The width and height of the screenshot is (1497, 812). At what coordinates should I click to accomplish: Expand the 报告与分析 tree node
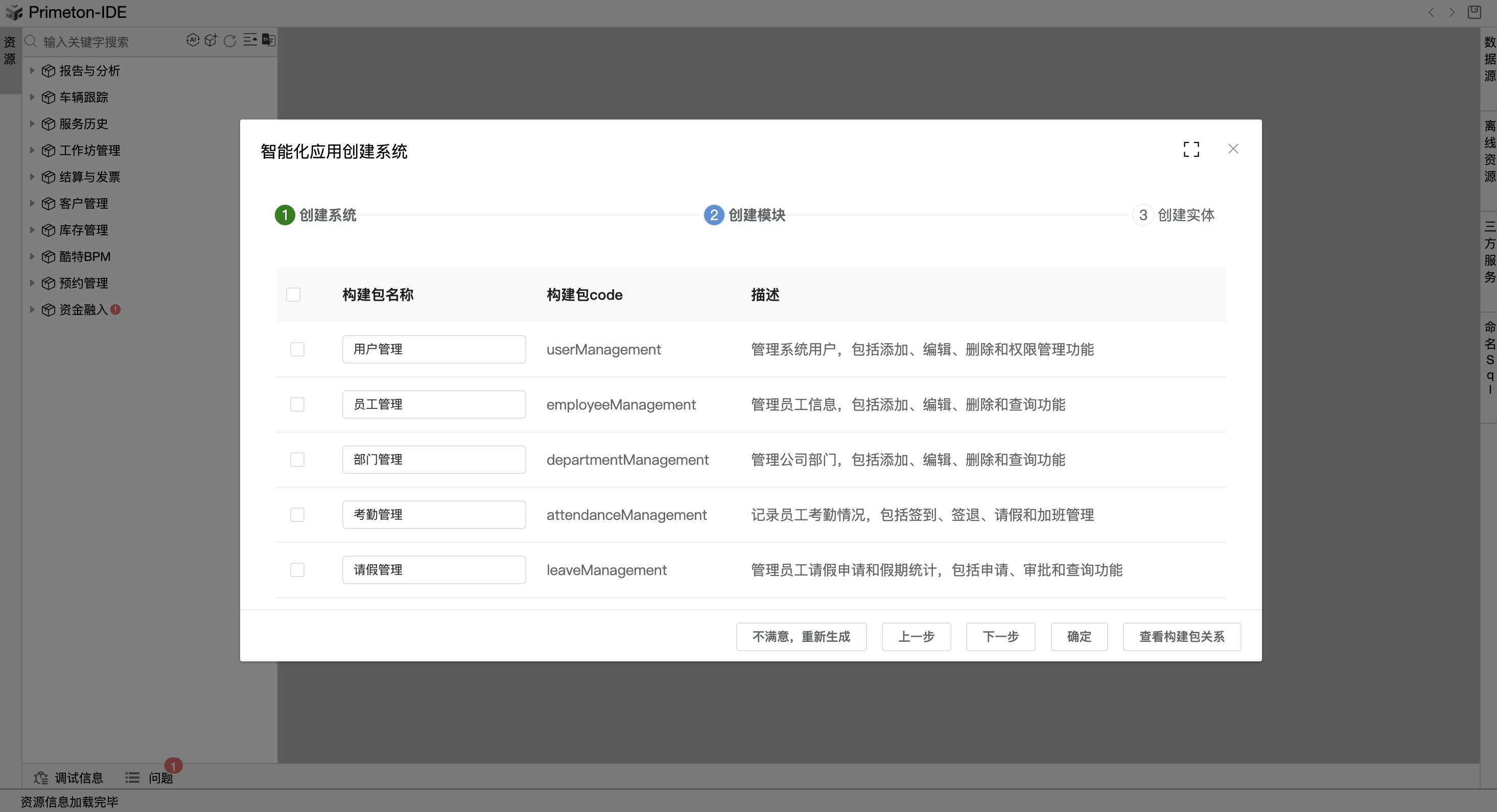[x=33, y=70]
